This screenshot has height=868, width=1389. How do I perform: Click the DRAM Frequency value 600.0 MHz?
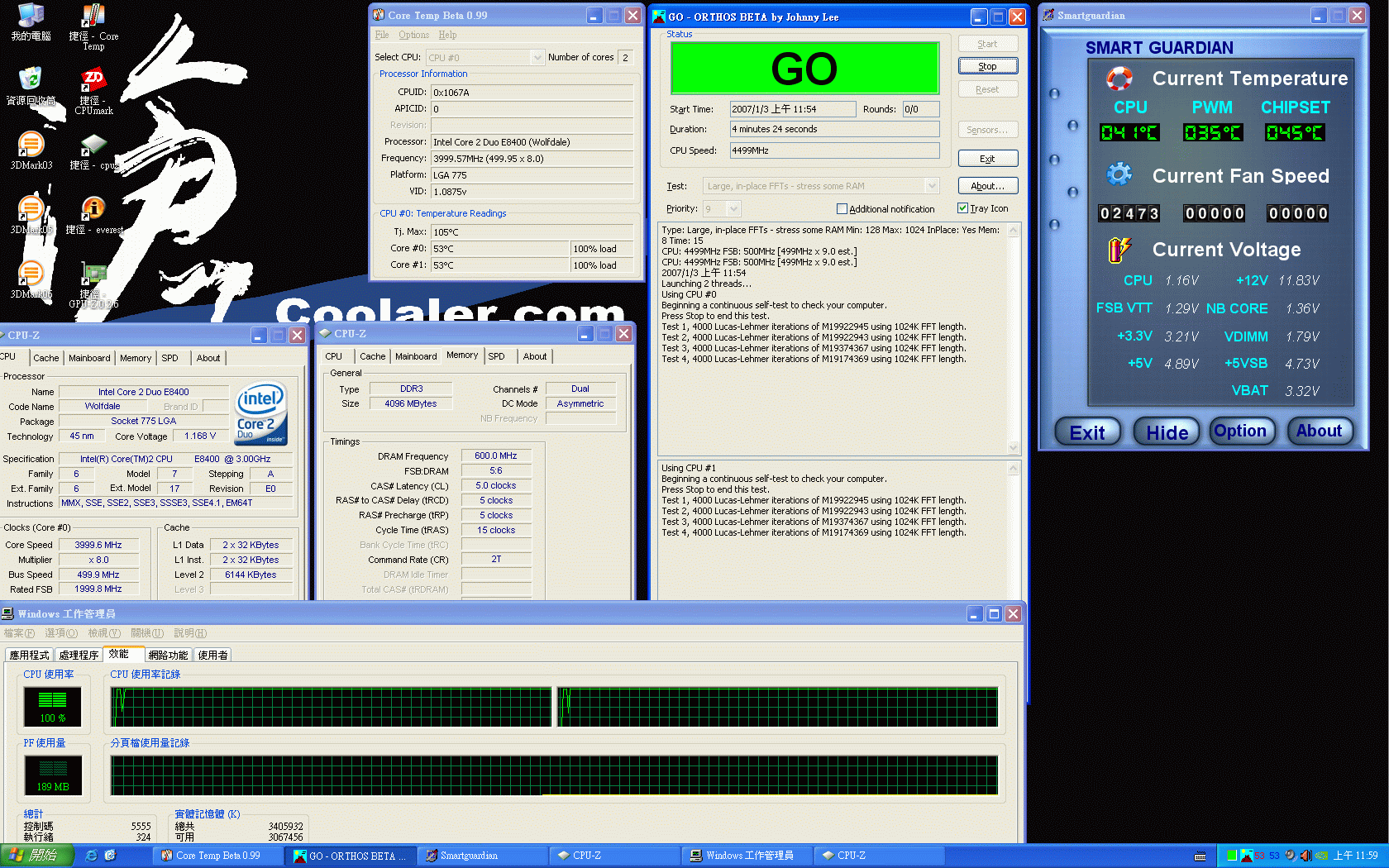click(x=496, y=455)
